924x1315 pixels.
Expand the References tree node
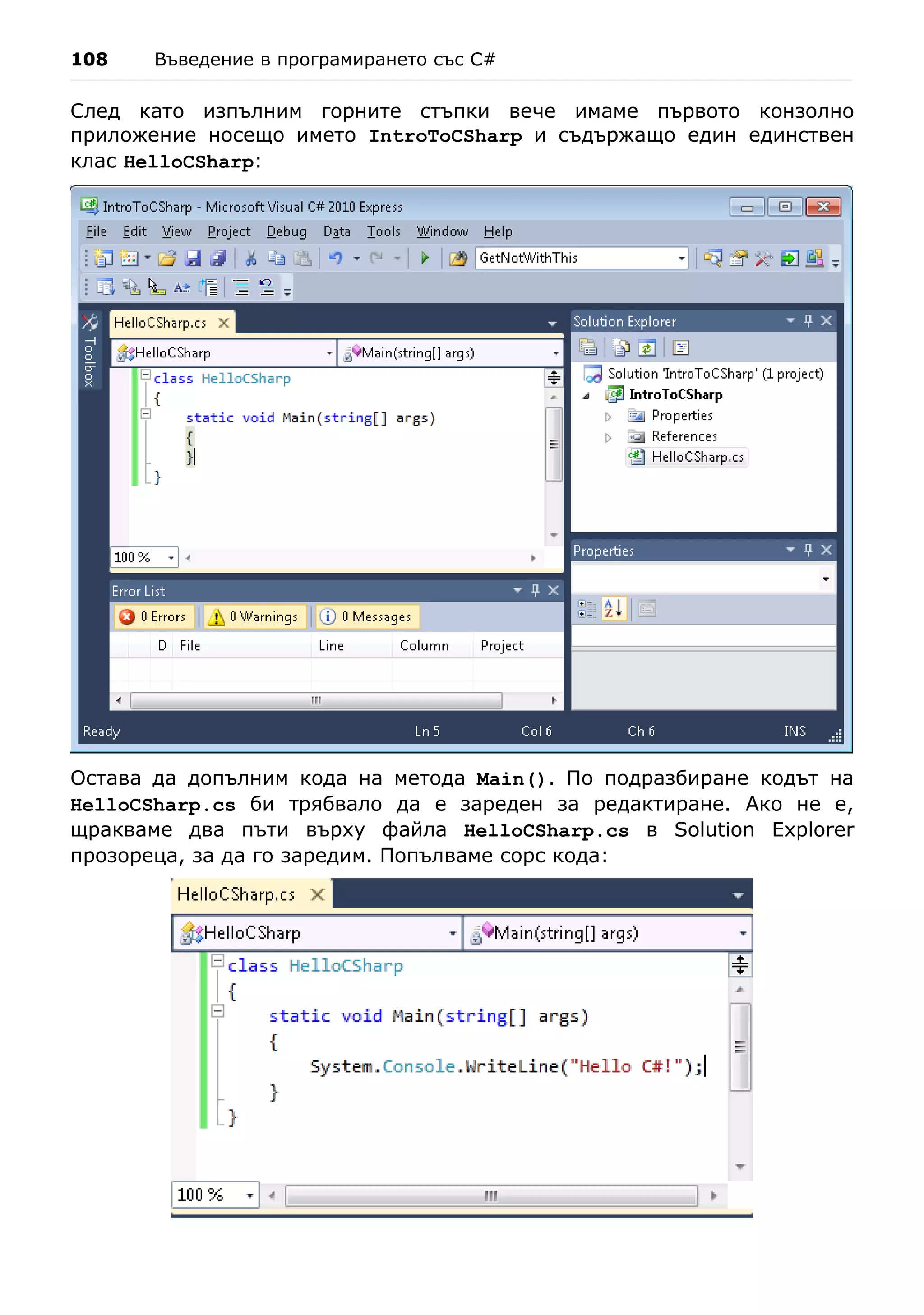608,438
